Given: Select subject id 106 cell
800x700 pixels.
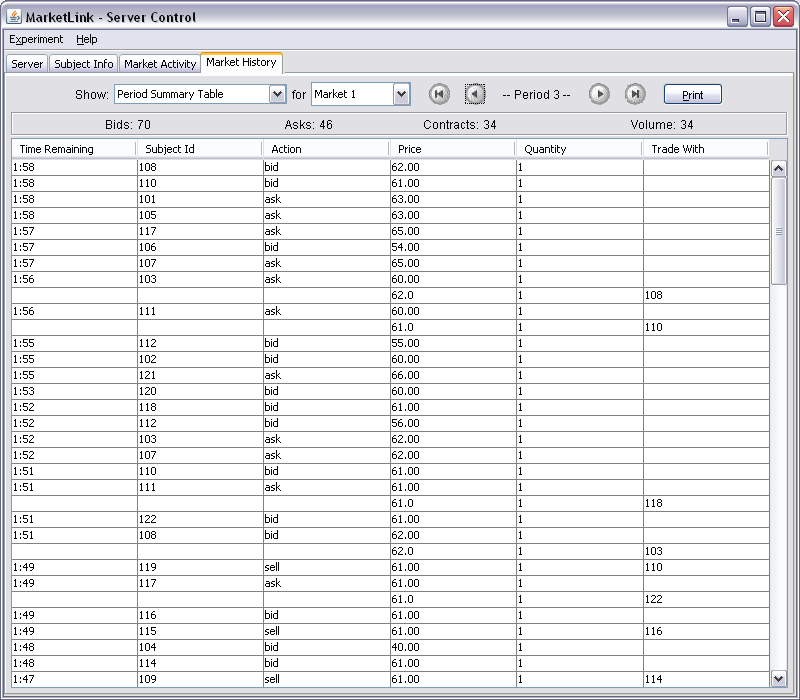Looking at the screenshot, I should pos(201,247).
